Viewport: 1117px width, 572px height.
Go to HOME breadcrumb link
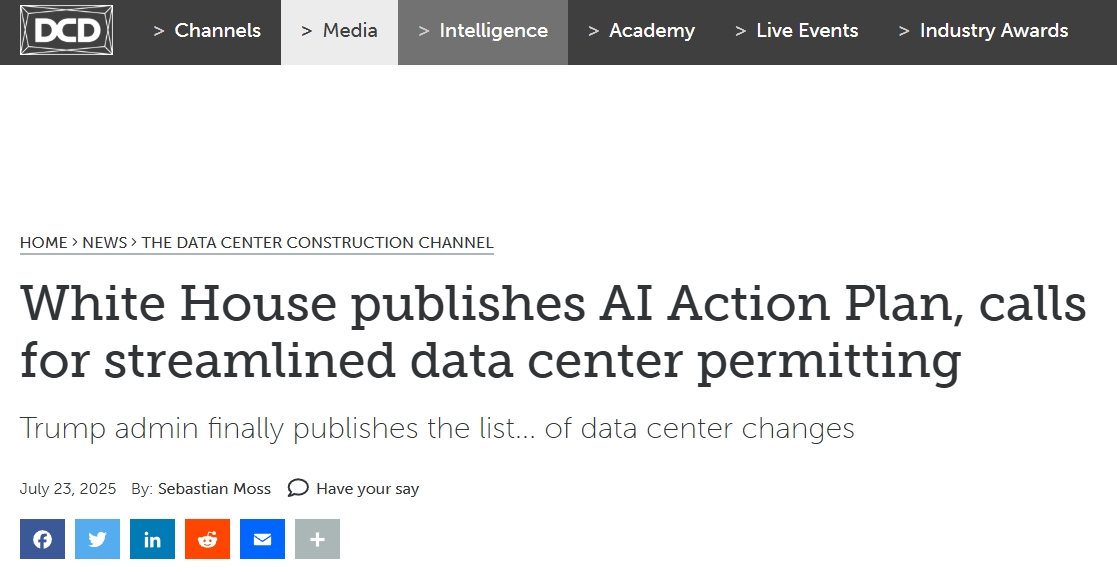click(x=43, y=242)
